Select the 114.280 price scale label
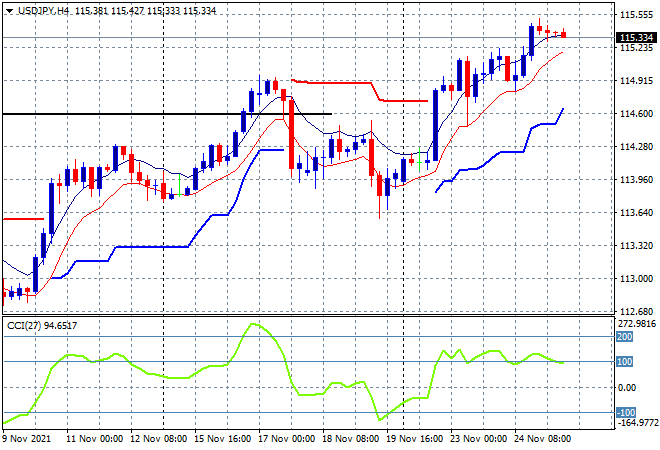Screen dimensions: 660x450 (x=636, y=146)
